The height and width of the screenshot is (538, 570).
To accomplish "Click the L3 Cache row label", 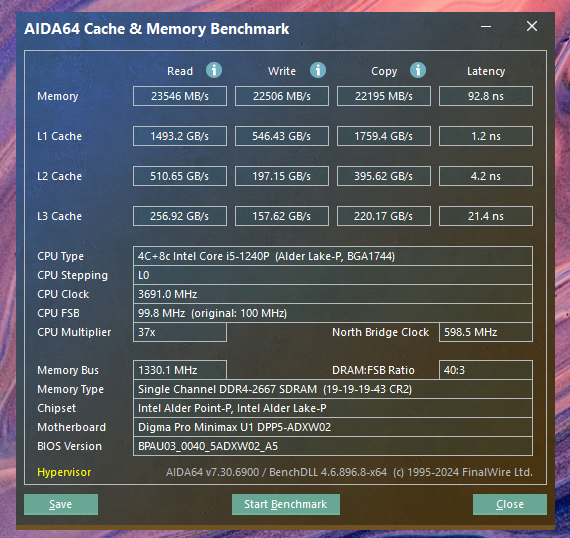I will tap(60, 216).
